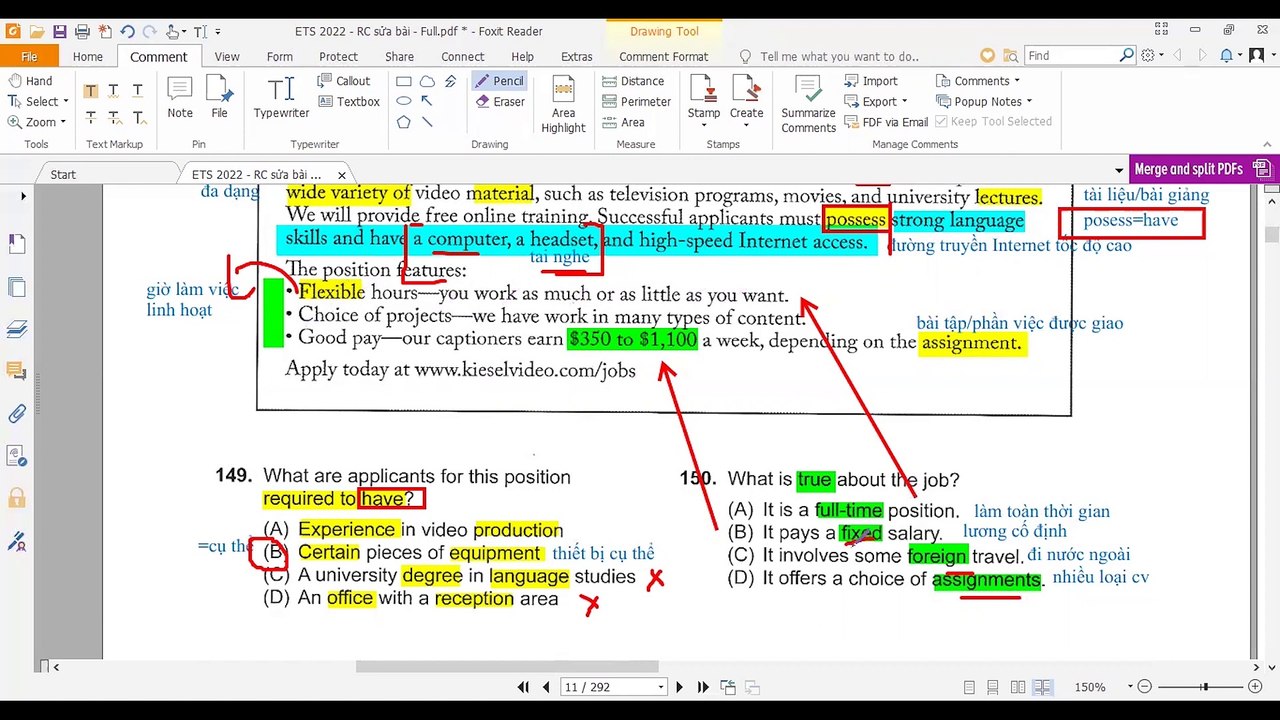Print using the quick access printer icon
The height and width of the screenshot is (720, 1280).
click(82, 31)
